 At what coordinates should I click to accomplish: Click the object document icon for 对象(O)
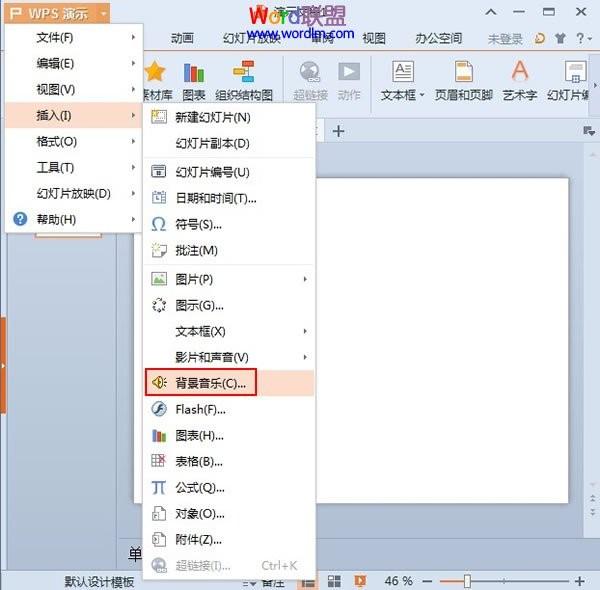click(x=159, y=513)
